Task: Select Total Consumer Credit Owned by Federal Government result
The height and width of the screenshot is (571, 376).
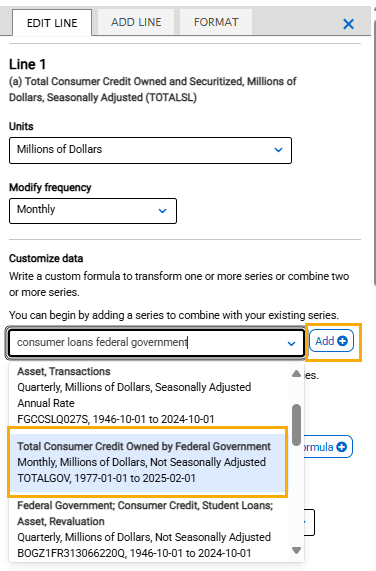Action: pyautogui.click(x=147, y=462)
